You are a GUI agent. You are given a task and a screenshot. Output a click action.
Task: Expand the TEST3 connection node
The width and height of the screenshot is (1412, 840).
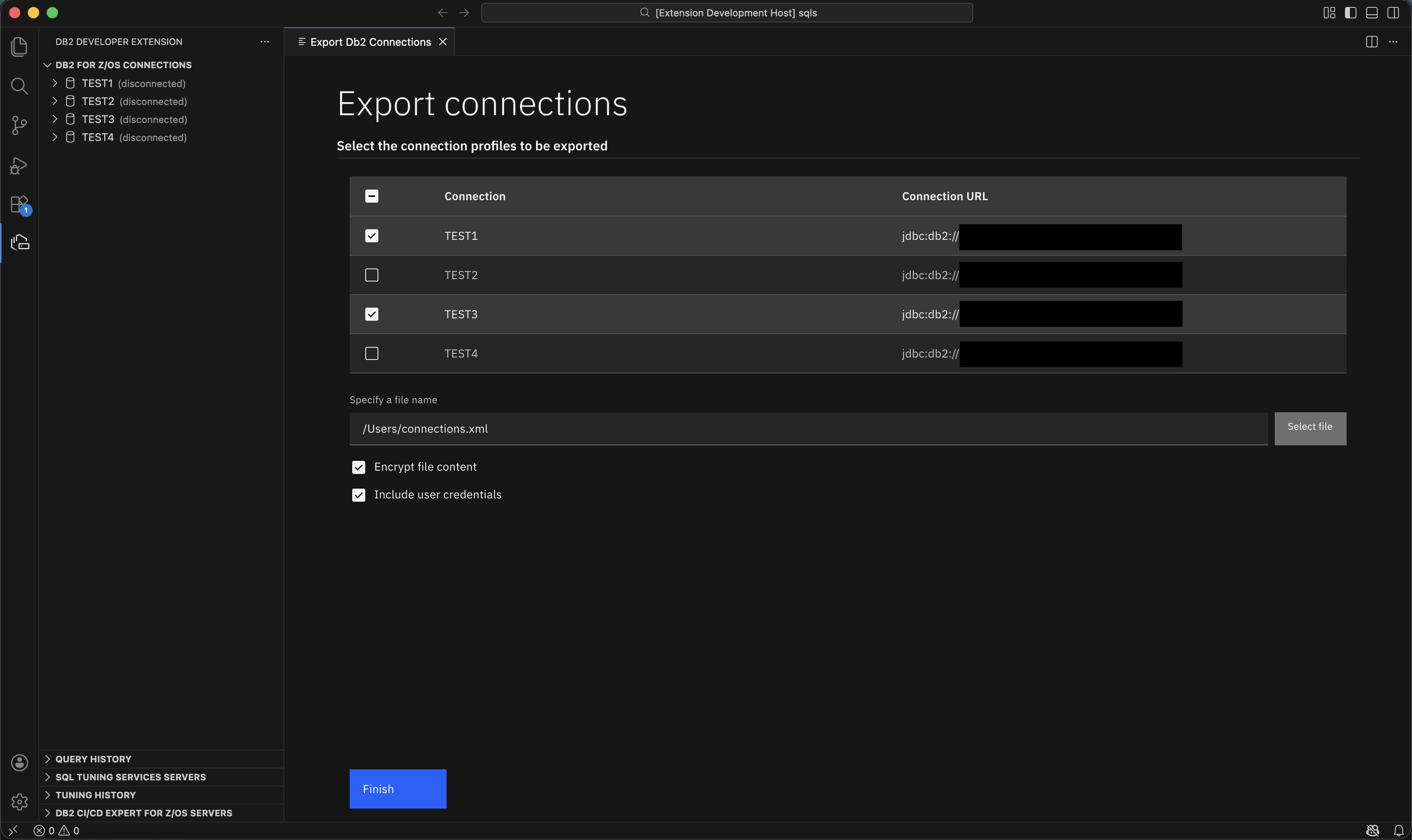(x=54, y=119)
